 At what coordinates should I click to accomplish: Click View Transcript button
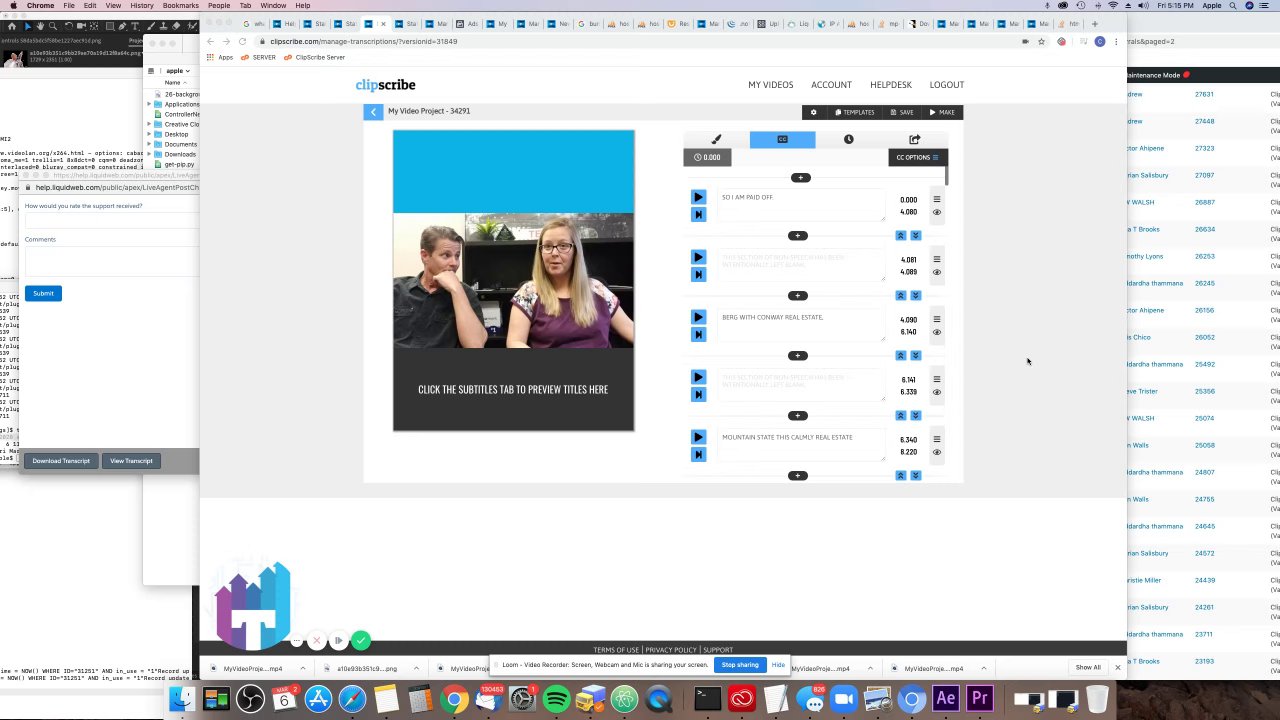tap(131, 461)
